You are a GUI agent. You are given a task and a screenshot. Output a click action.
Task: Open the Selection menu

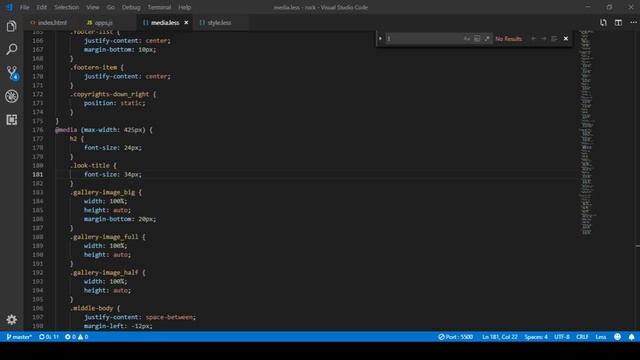pos(67,7)
